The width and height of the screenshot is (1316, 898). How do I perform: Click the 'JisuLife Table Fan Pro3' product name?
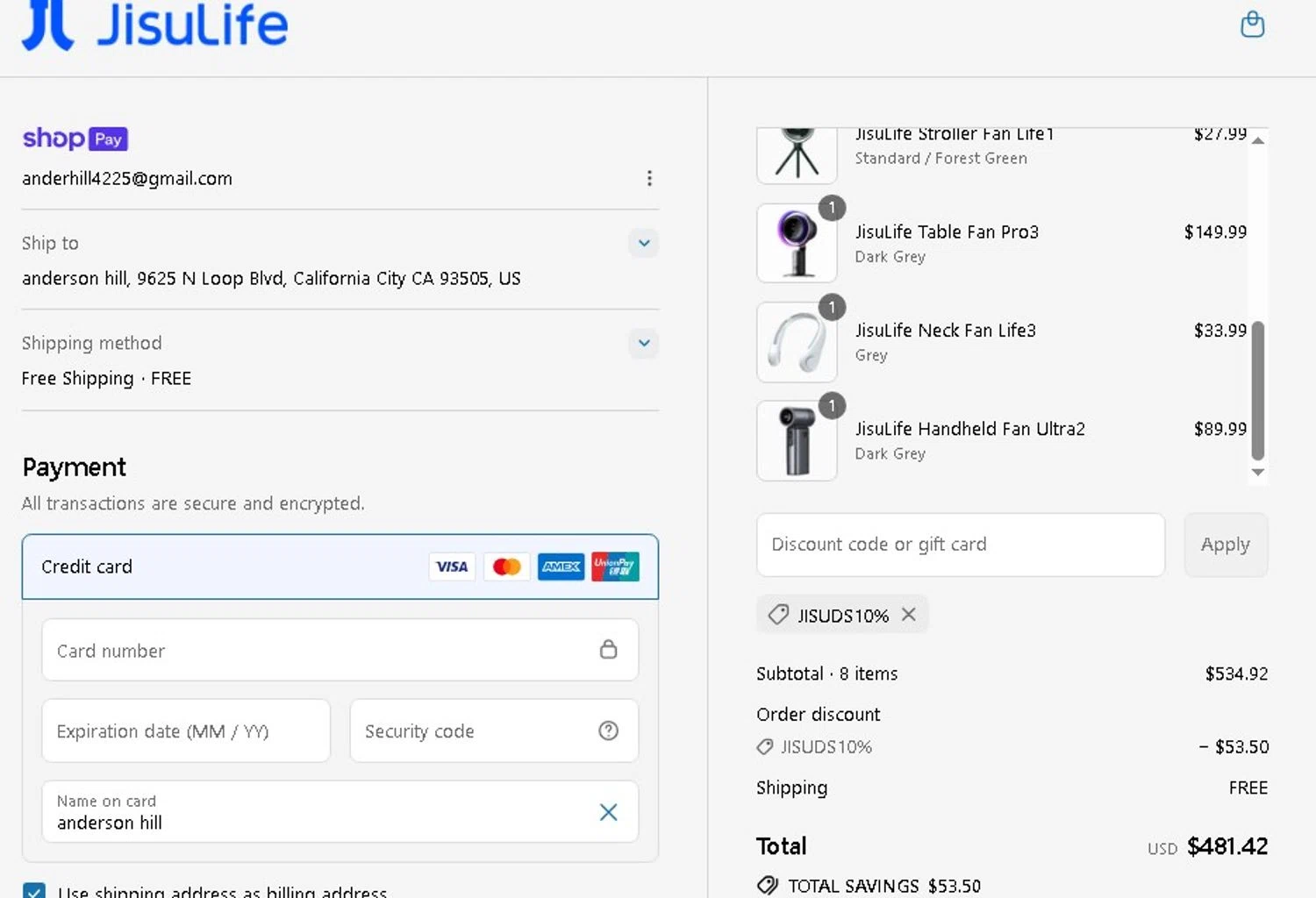point(947,232)
